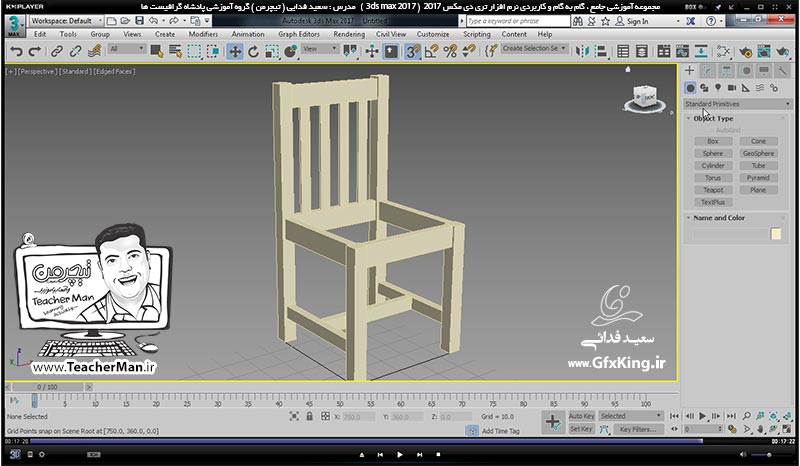Toggle Auto Key animation mode

click(581, 416)
